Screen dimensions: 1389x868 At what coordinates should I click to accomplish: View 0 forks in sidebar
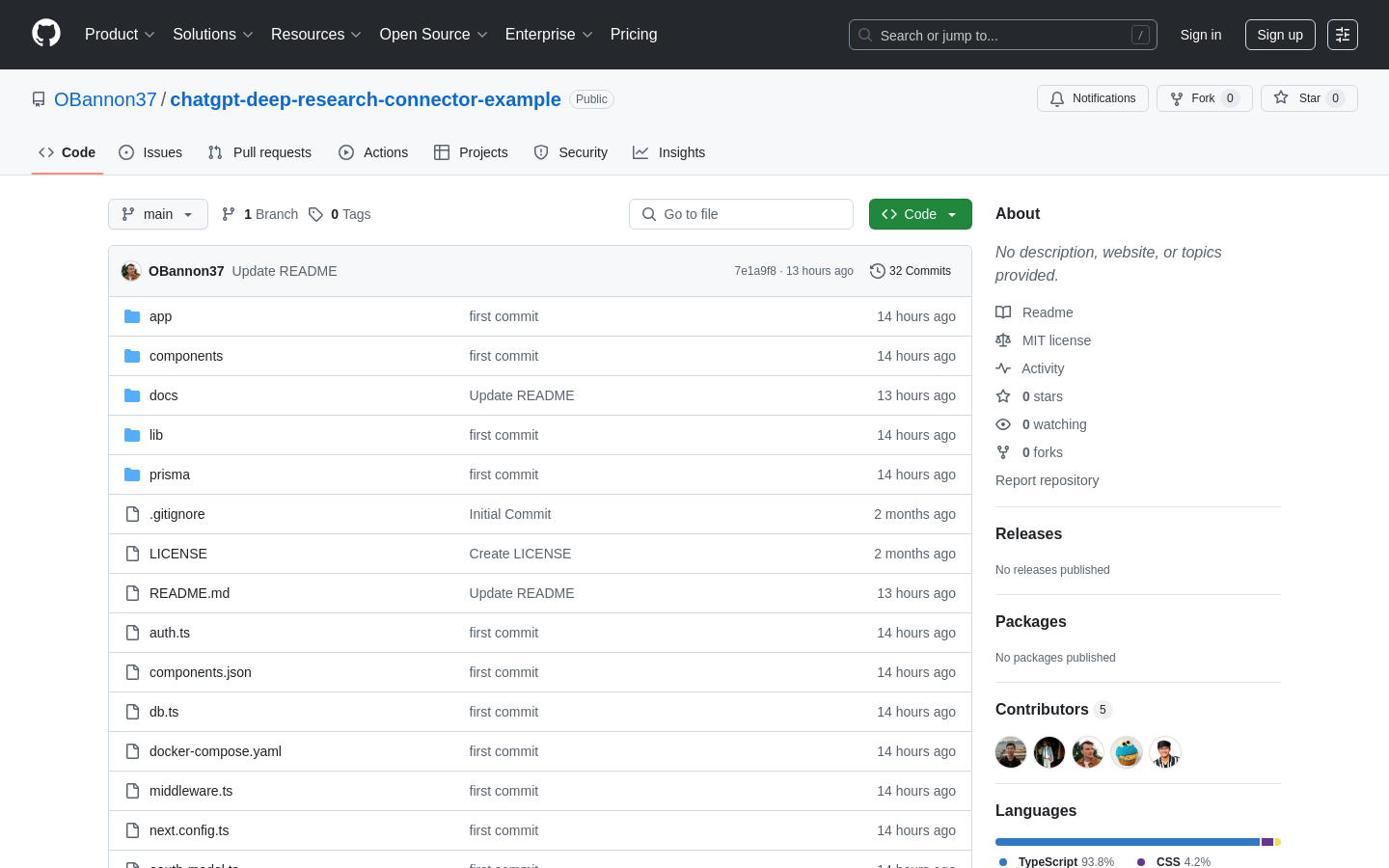(1029, 452)
